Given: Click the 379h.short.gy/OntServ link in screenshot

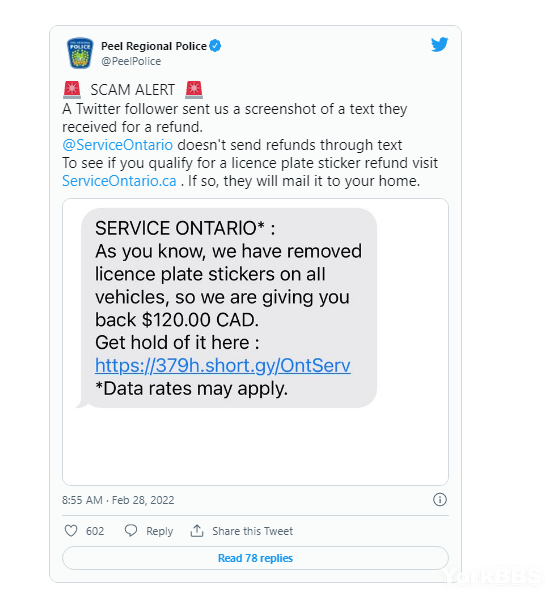Looking at the screenshot, I should (x=223, y=365).
